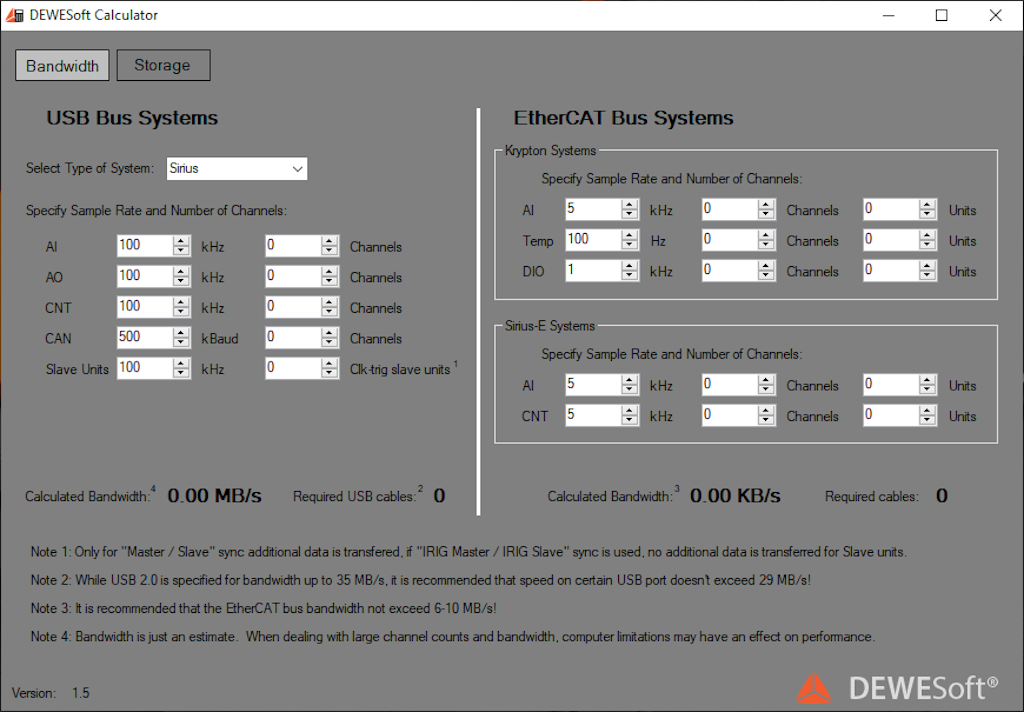Click the 'Sirius-E Systems' group label
The width and height of the screenshot is (1024, 712).
pyautogui.click(x=550, y=326)
